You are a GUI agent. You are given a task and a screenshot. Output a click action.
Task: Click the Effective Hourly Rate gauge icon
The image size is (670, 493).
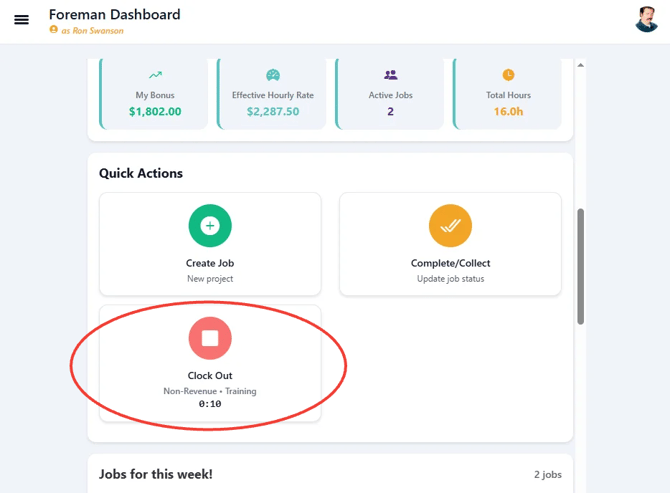point(273,75)
